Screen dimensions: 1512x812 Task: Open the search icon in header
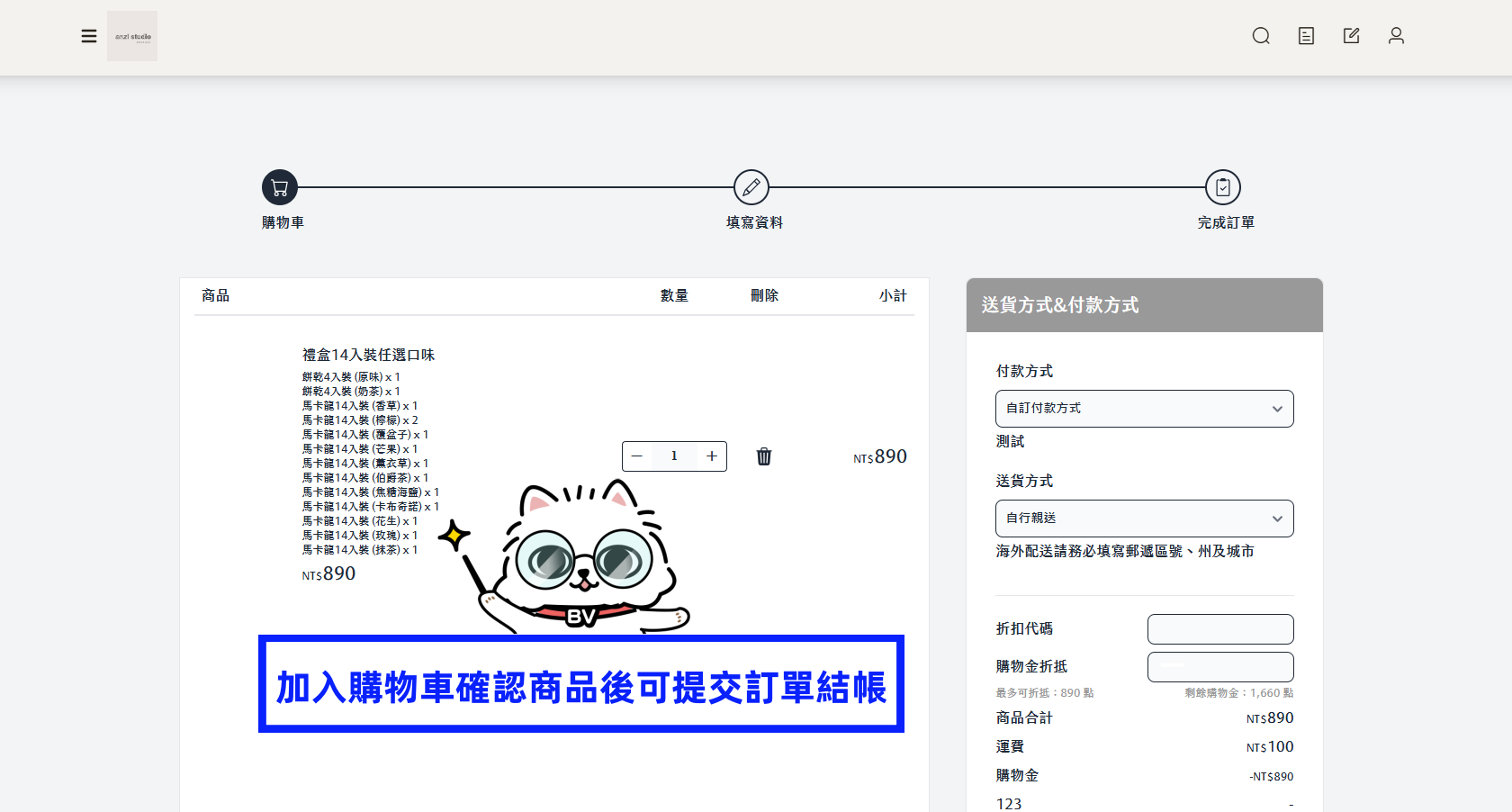(x=1261, y=36)
